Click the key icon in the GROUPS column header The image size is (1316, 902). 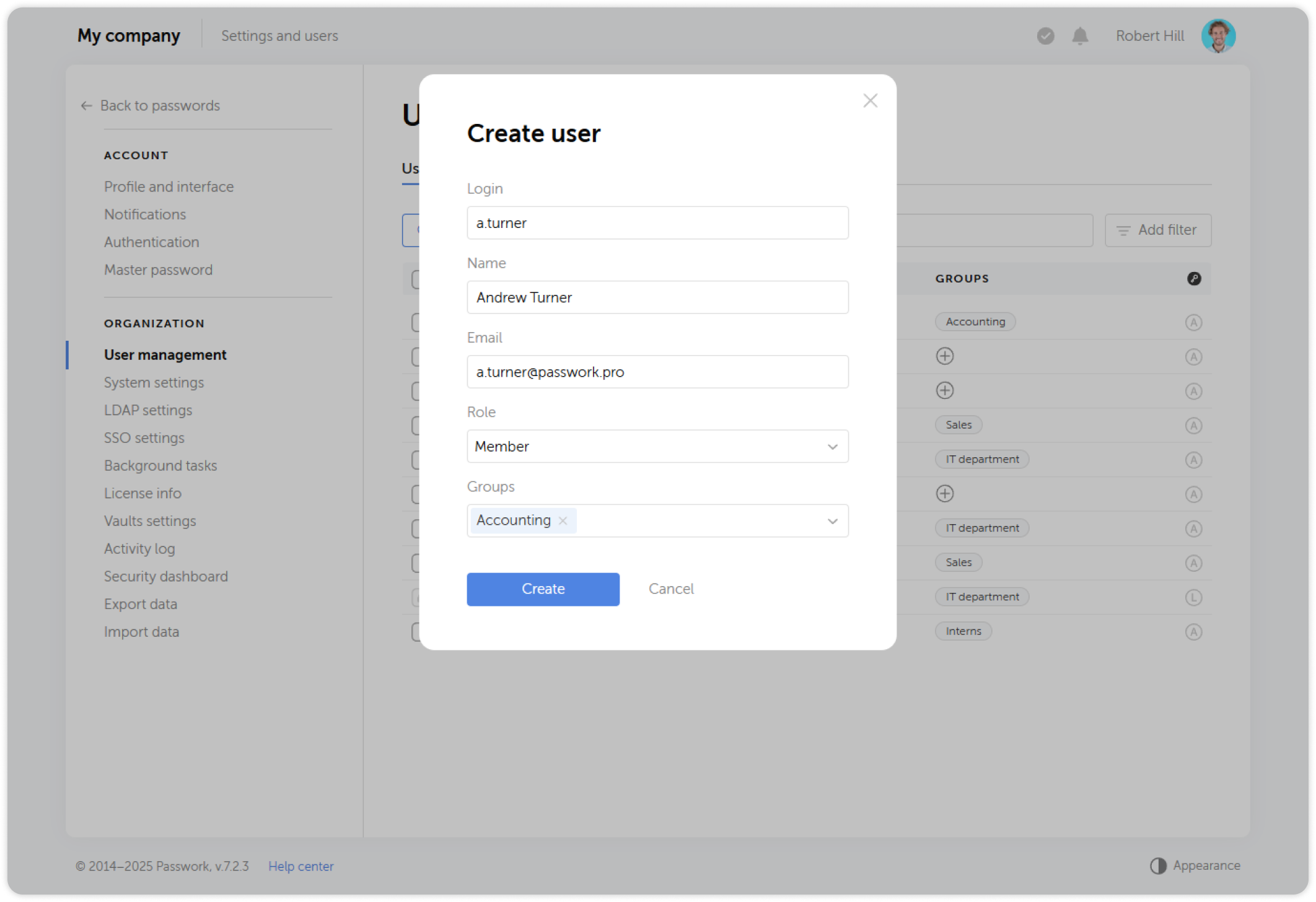tap(1195, 279)
